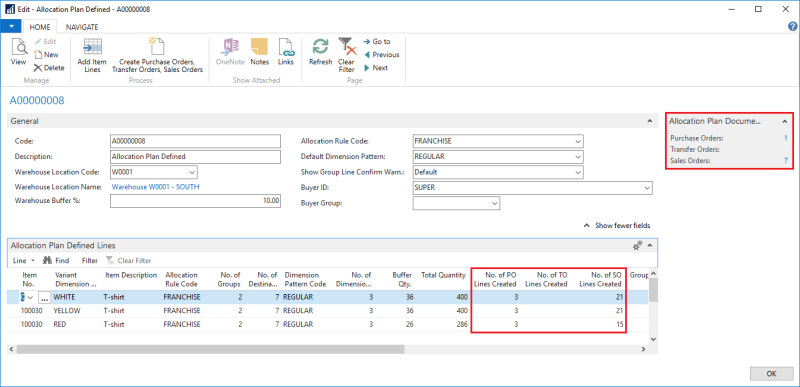This screenshot has width=800, height=387.
Task: Open Warehouse Location Code dropdown
Action: [x=192, y=172]
